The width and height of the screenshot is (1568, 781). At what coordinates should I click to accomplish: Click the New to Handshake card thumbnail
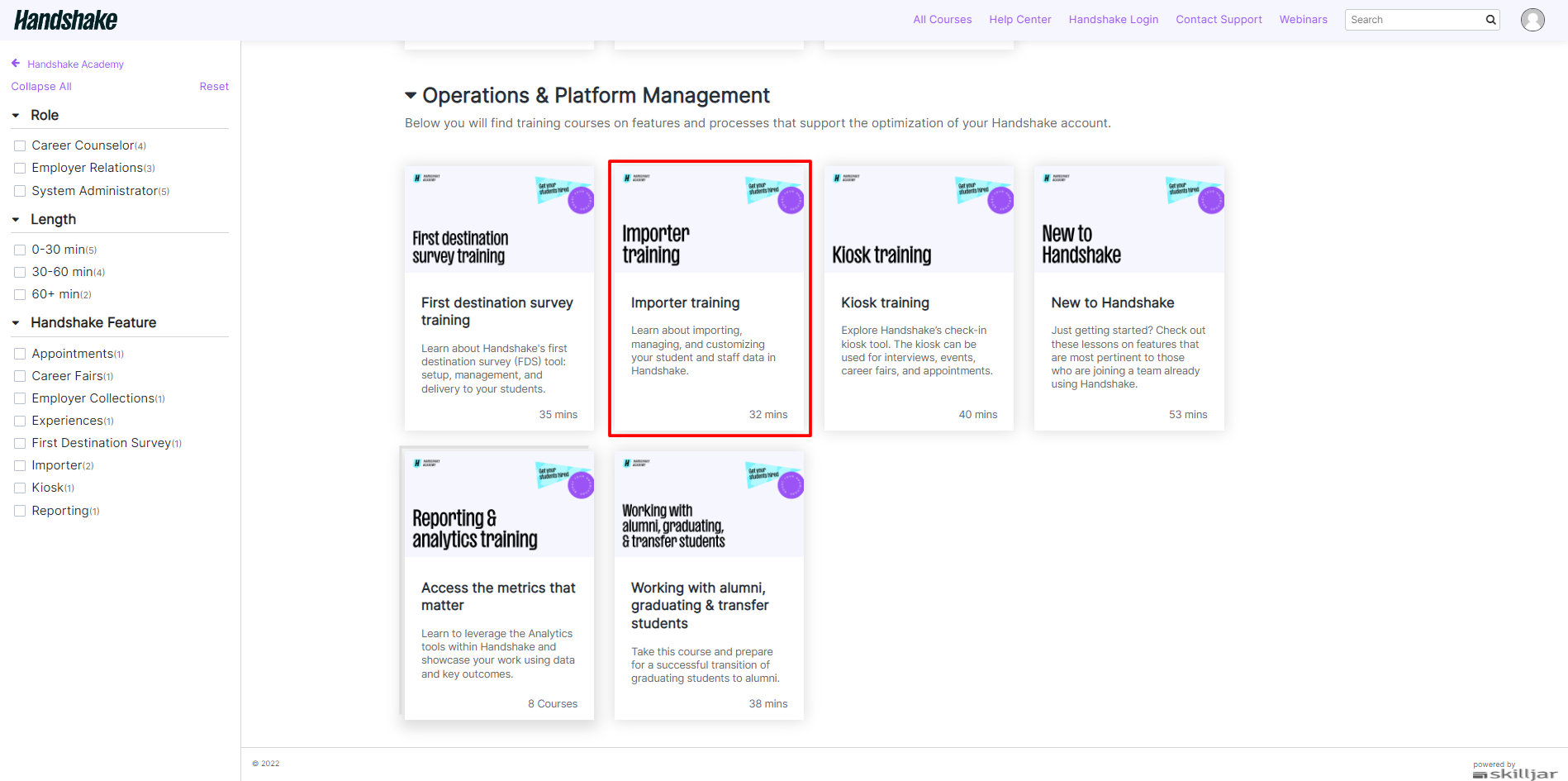click(x=1128, y=220)
